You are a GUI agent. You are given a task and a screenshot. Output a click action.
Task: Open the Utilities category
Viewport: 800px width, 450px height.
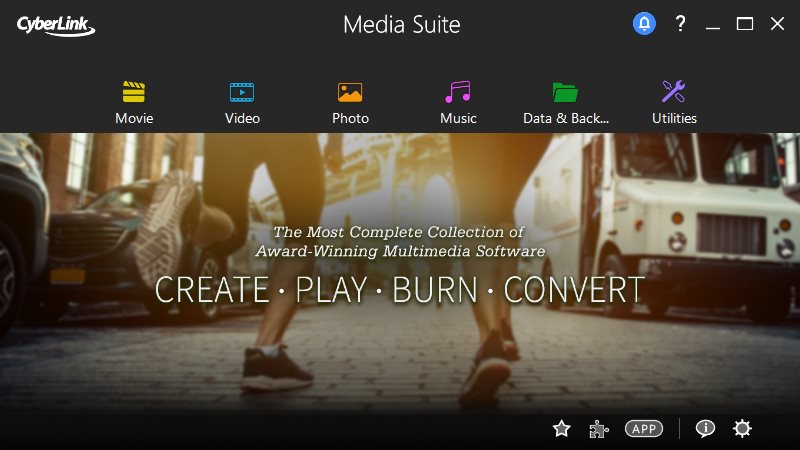(x=674, y=103)
